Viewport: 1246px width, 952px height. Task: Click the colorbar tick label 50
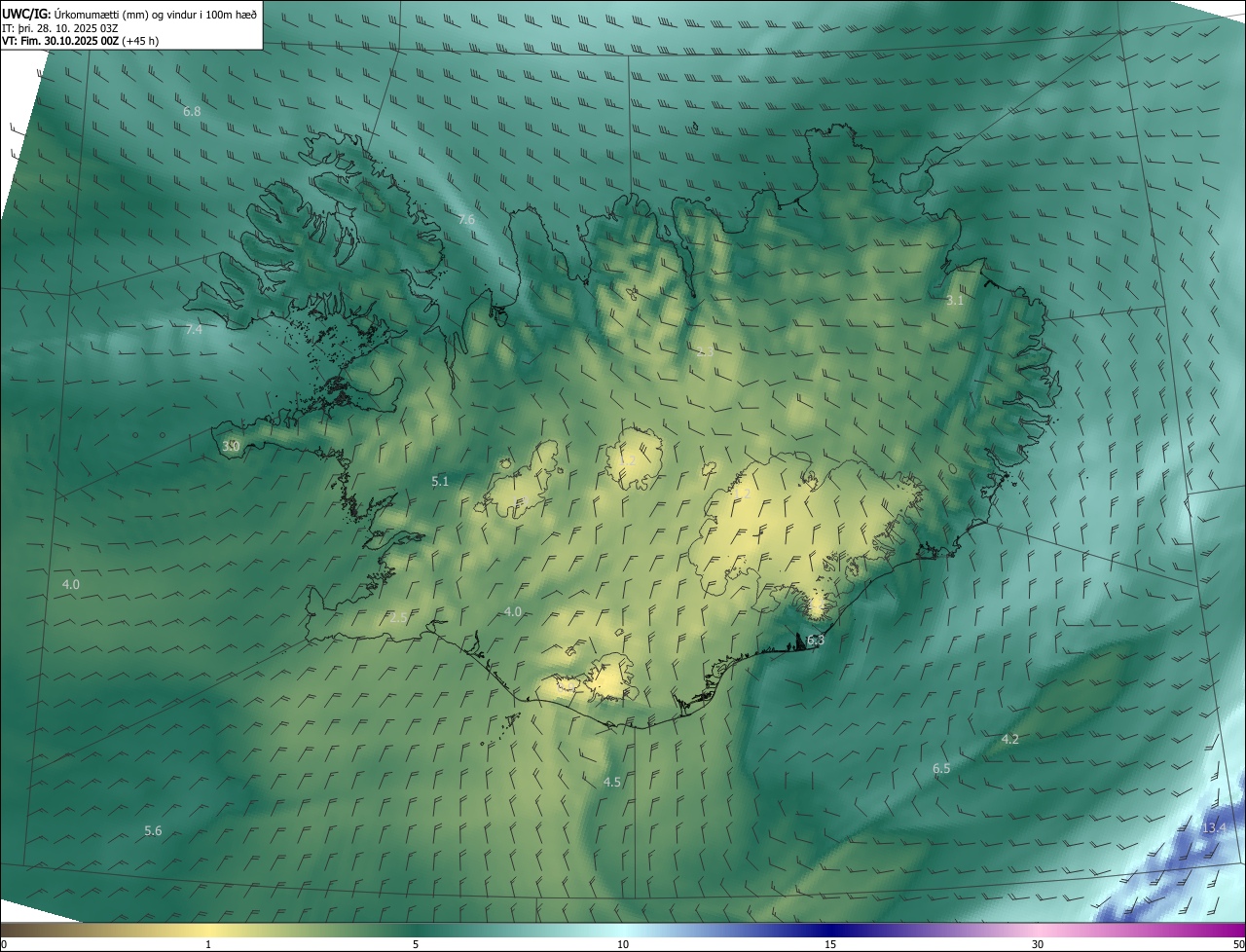[1238, 944]
